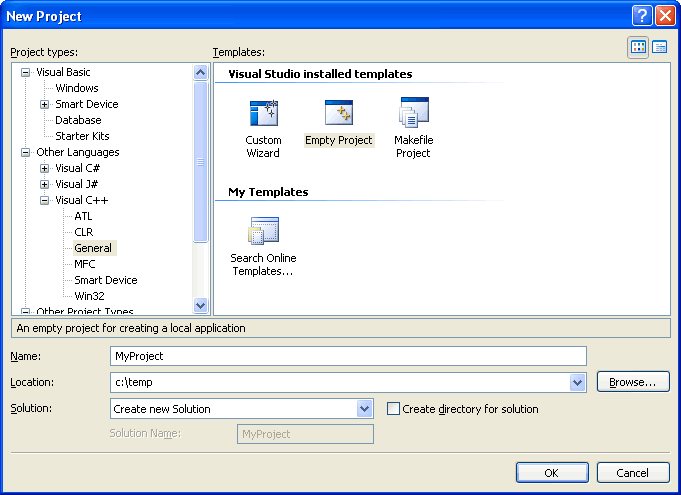Switch to large icons view
Screen dimensions: 681x495
click(x=638, y=47)
